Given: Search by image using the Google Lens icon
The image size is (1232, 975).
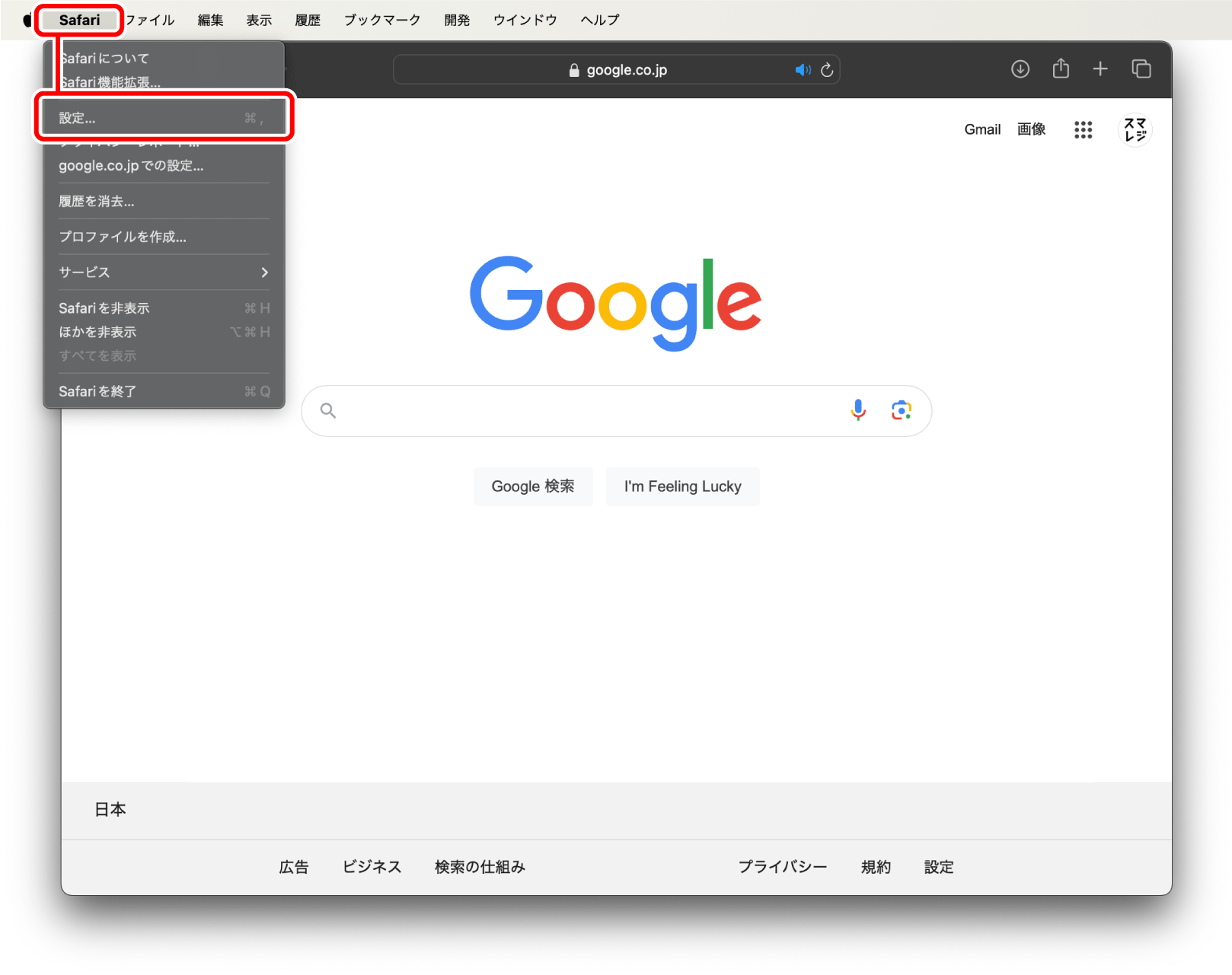Looking at the screenshot, I should click(x=902, y=410).
